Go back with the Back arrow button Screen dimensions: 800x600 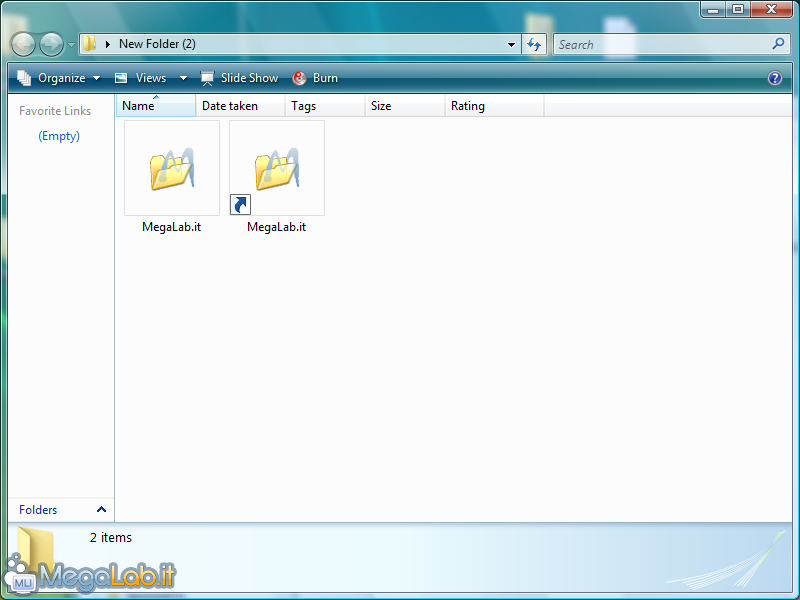pos(23,44)
